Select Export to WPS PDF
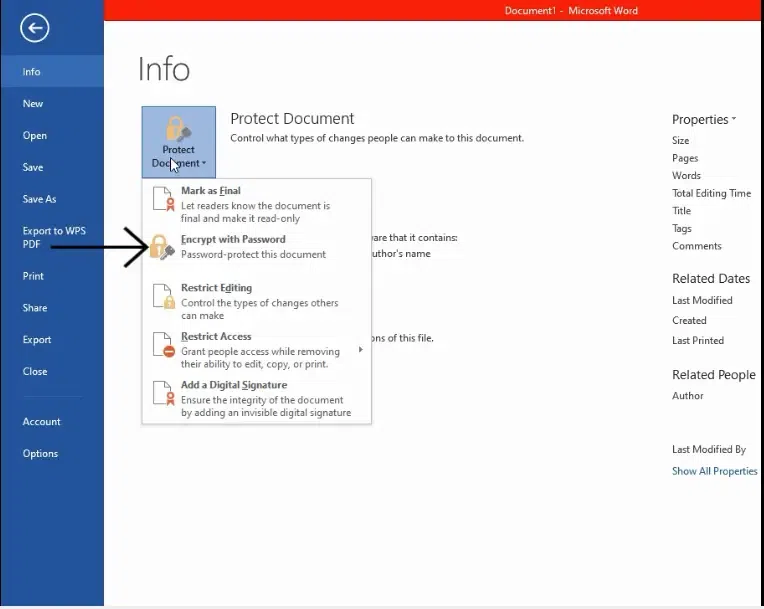This screenshot has width=764, height=609. 52,237
